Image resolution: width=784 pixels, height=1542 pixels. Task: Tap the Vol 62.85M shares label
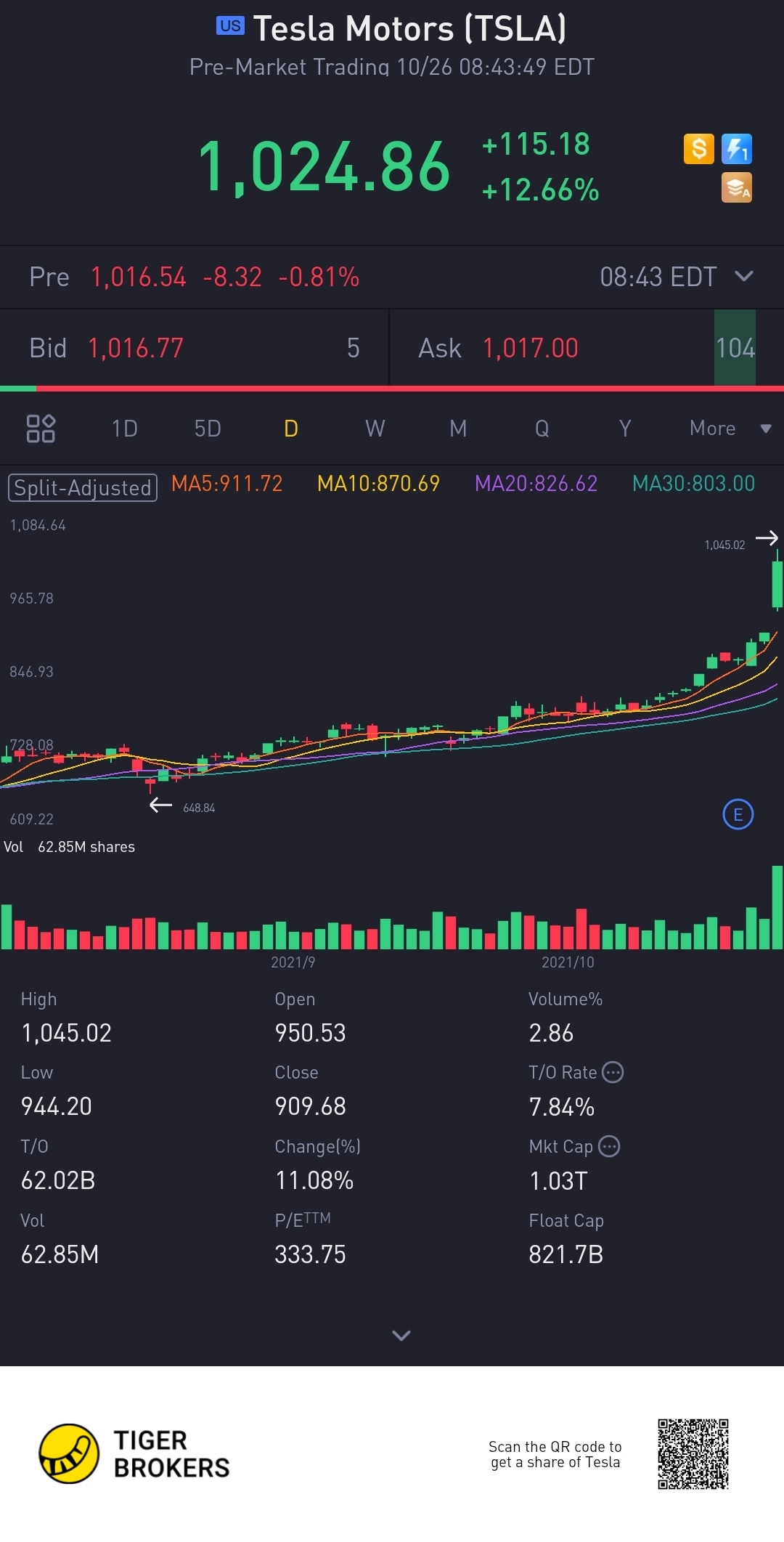click(69, 847)
